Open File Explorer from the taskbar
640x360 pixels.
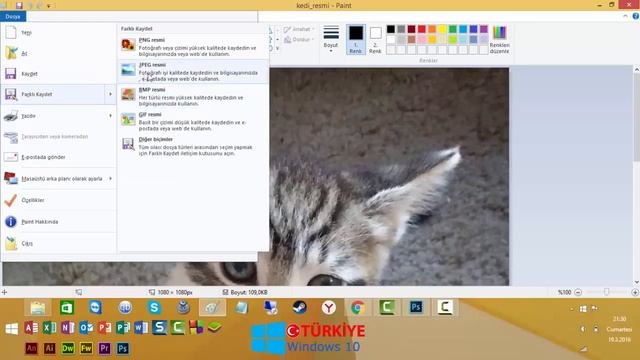tap(38, 307)
